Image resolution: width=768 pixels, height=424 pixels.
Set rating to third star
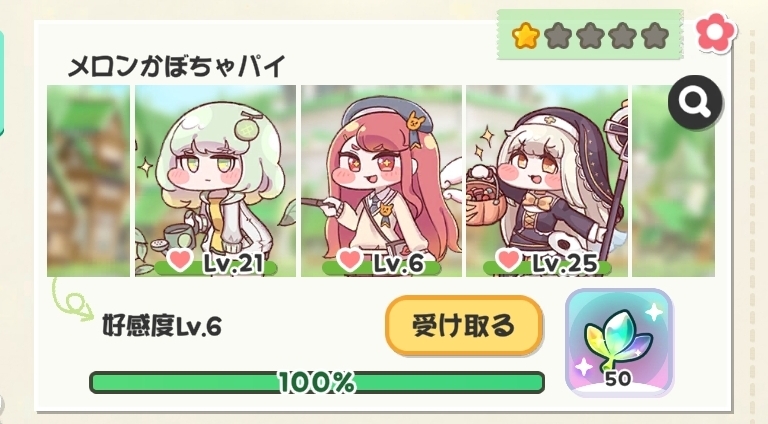tap(590, 36)
